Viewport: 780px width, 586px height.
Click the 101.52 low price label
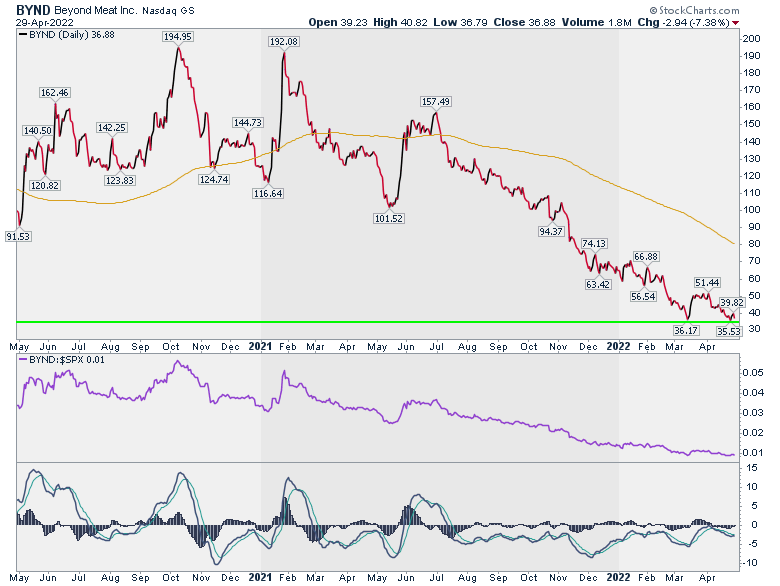[389, 218]
